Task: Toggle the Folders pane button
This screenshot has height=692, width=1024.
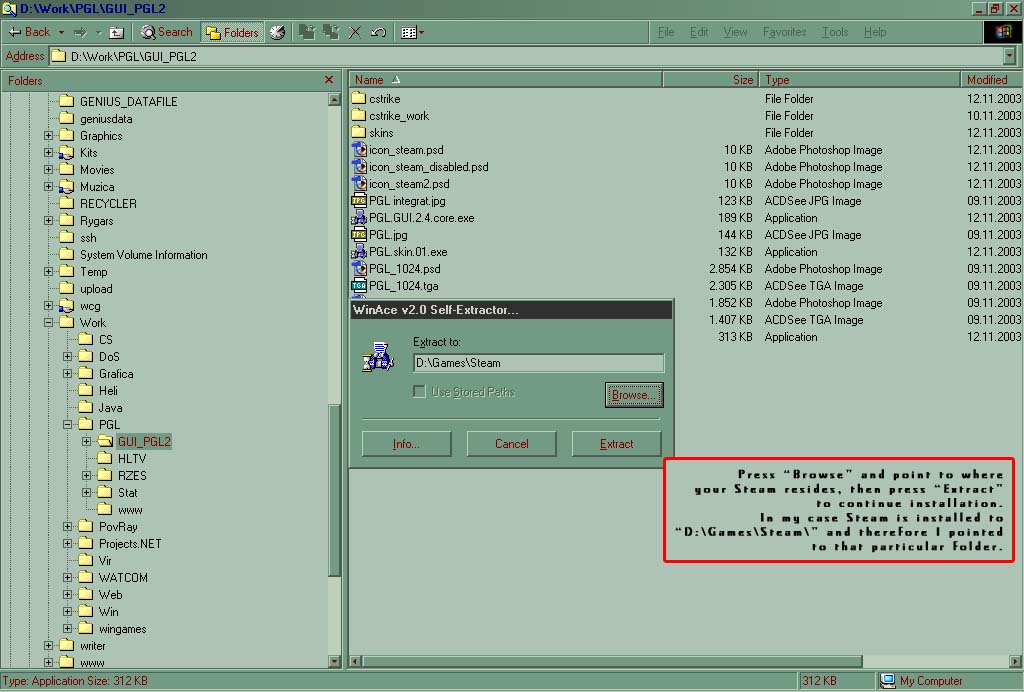Action: point(232,32)
